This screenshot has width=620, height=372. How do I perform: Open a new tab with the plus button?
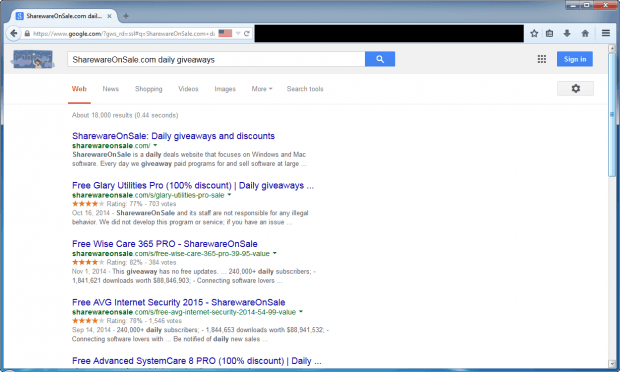(126, 16)
